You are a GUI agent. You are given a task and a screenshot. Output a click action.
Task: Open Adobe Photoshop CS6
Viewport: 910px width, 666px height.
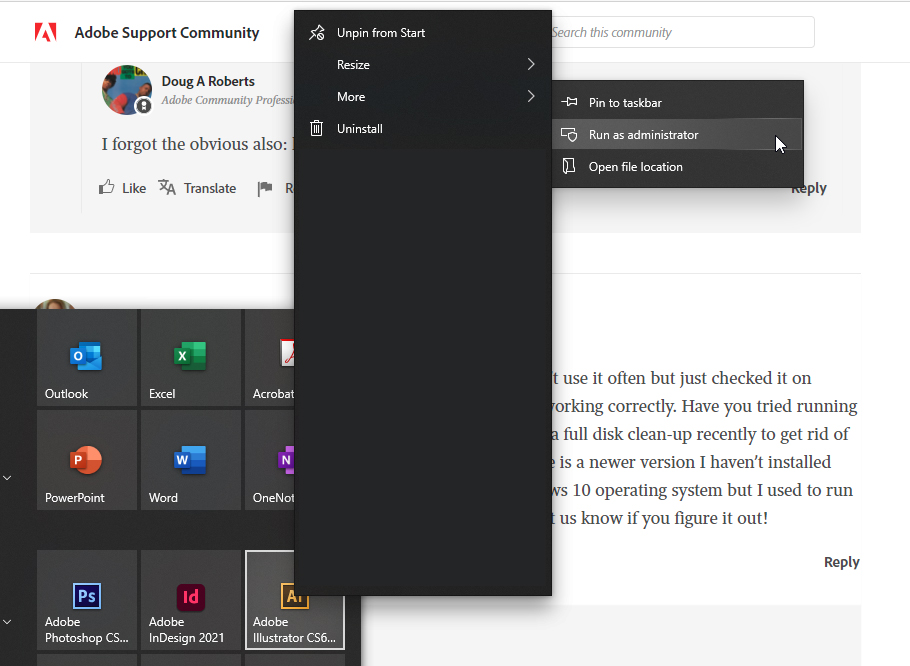86,599
